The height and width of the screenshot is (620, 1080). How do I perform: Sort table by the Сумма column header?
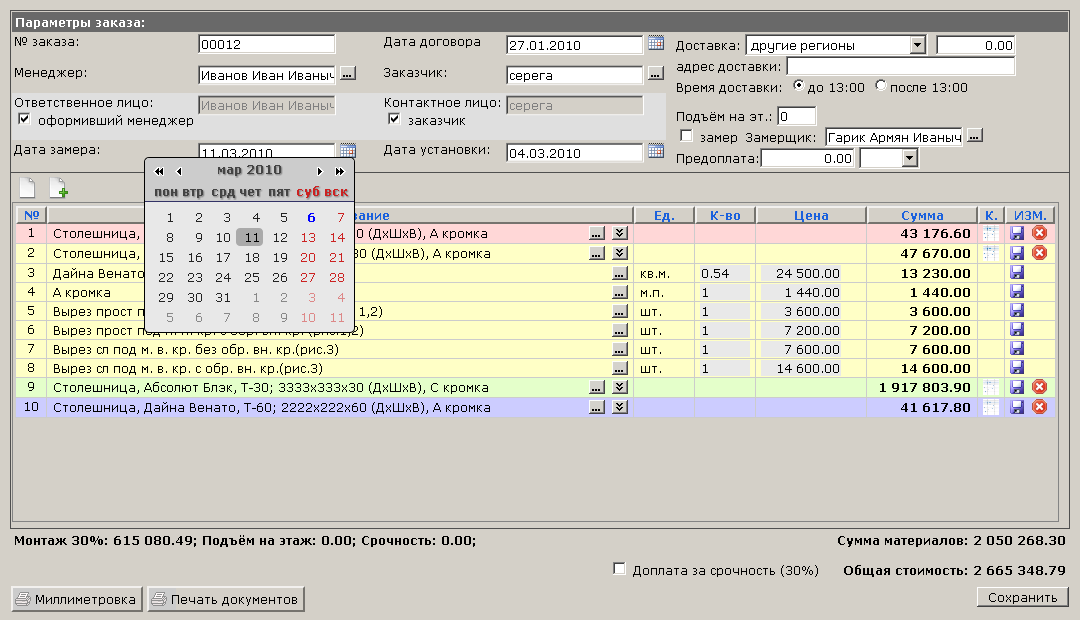pos(922,216)
